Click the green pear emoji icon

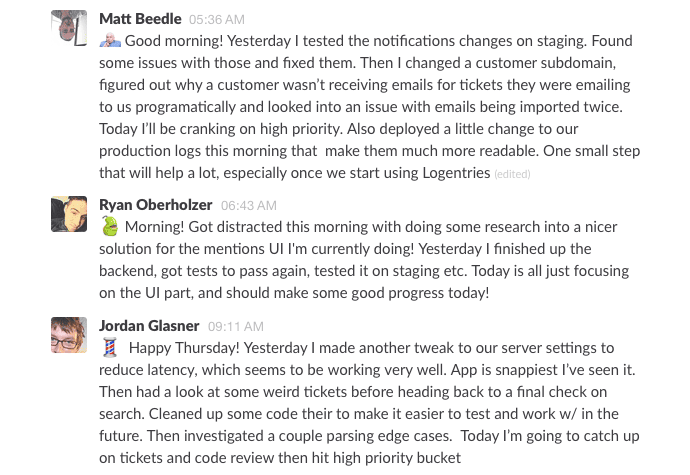tap(110, 226)
